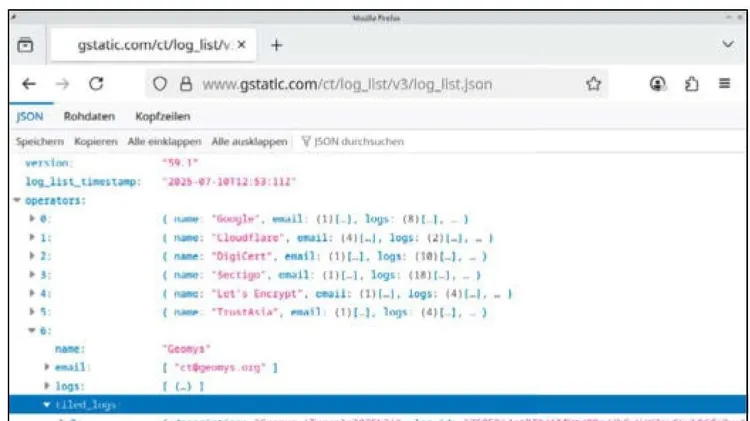Open Firefox View icon in tab bar
Screen dimensions: 750x421
tap(25, 45)
